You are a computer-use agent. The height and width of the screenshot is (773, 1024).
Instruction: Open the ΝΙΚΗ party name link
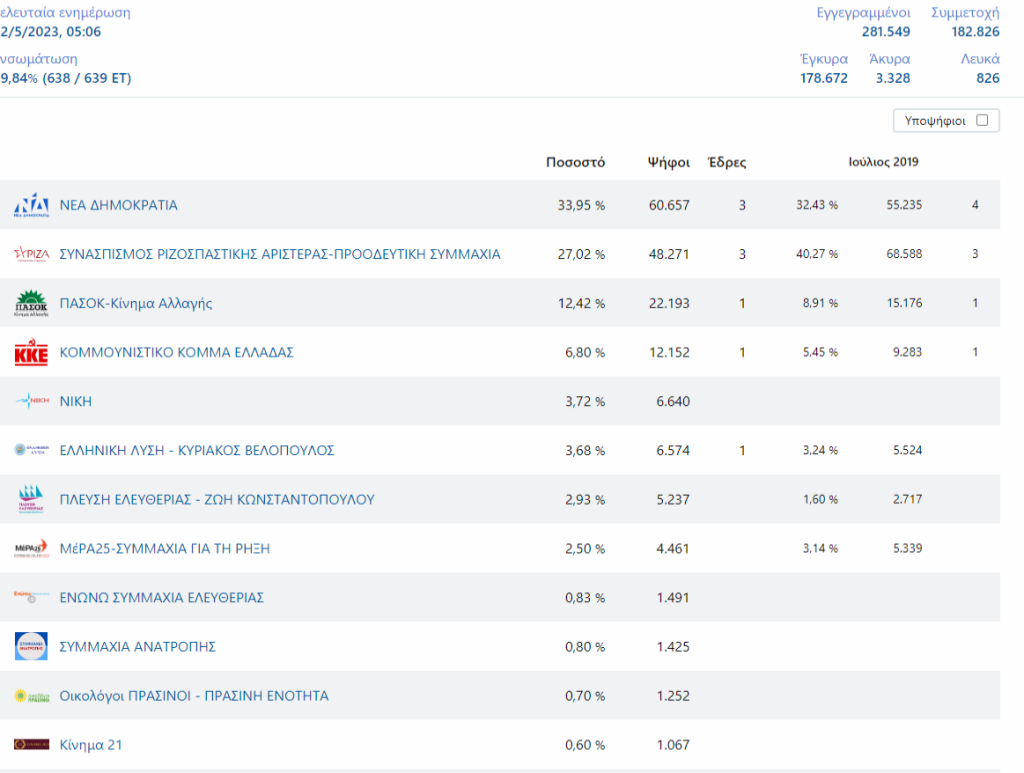point(76,401)
